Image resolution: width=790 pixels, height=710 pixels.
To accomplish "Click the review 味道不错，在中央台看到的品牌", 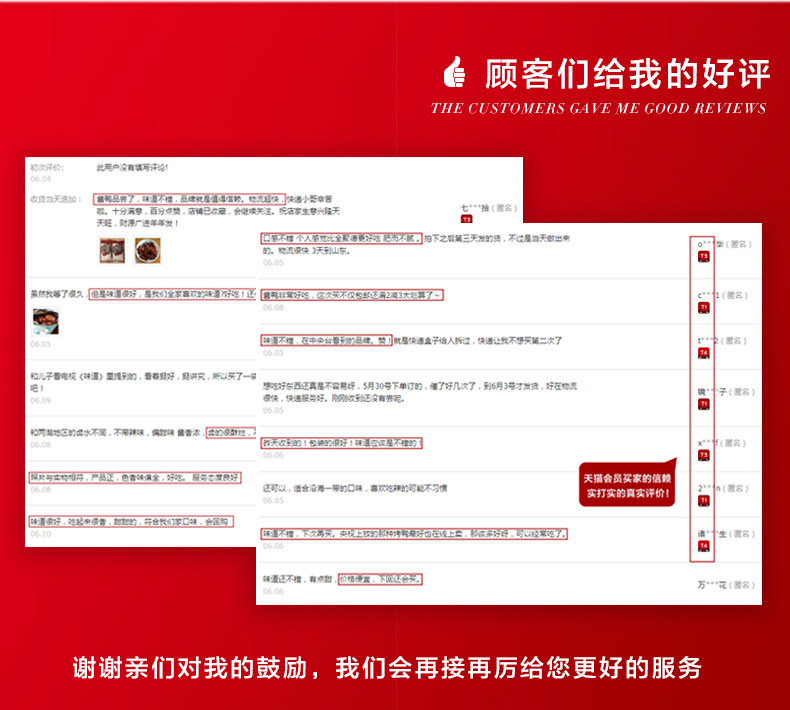I will 412,341.
